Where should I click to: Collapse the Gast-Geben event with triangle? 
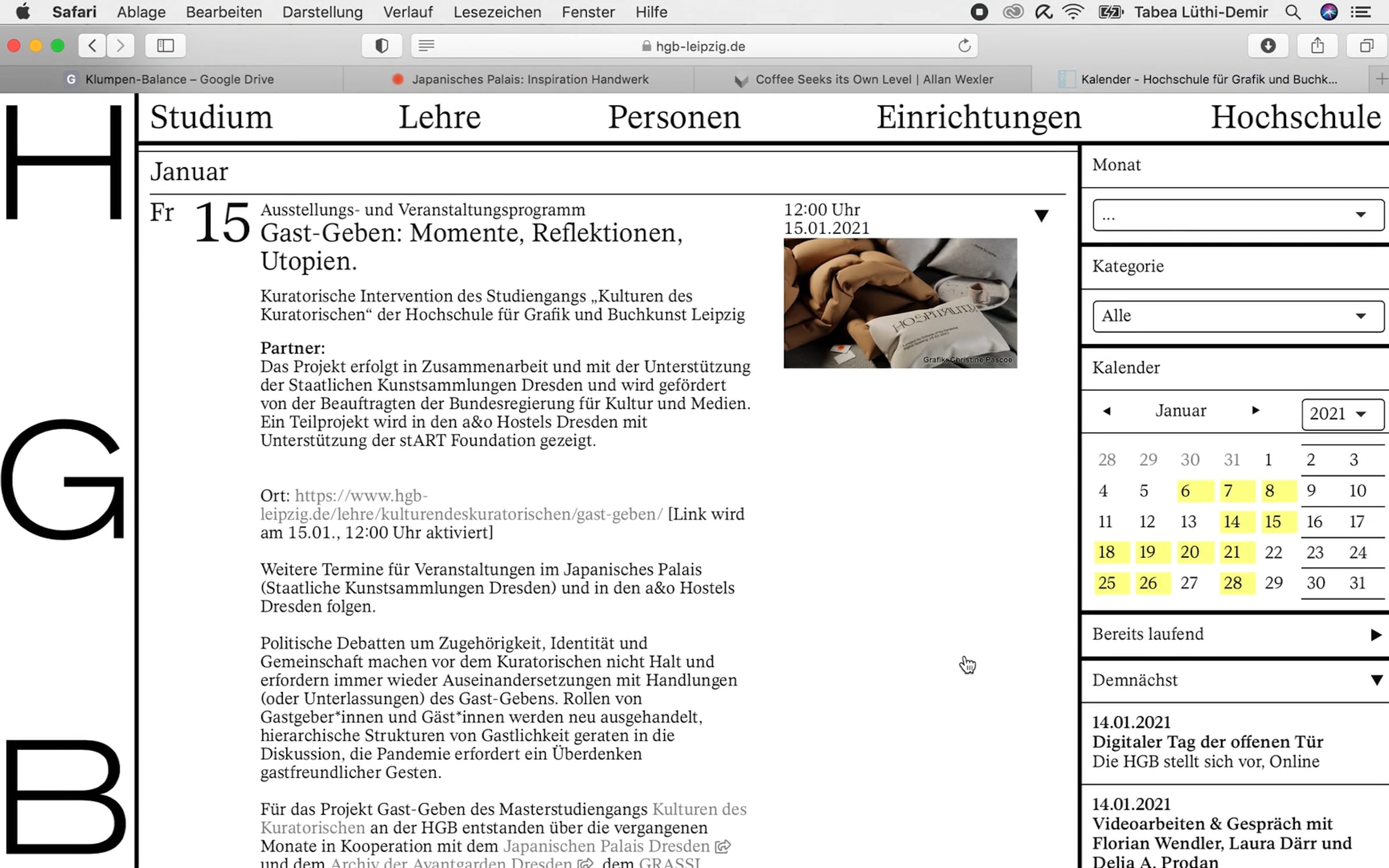[1041, 216]
